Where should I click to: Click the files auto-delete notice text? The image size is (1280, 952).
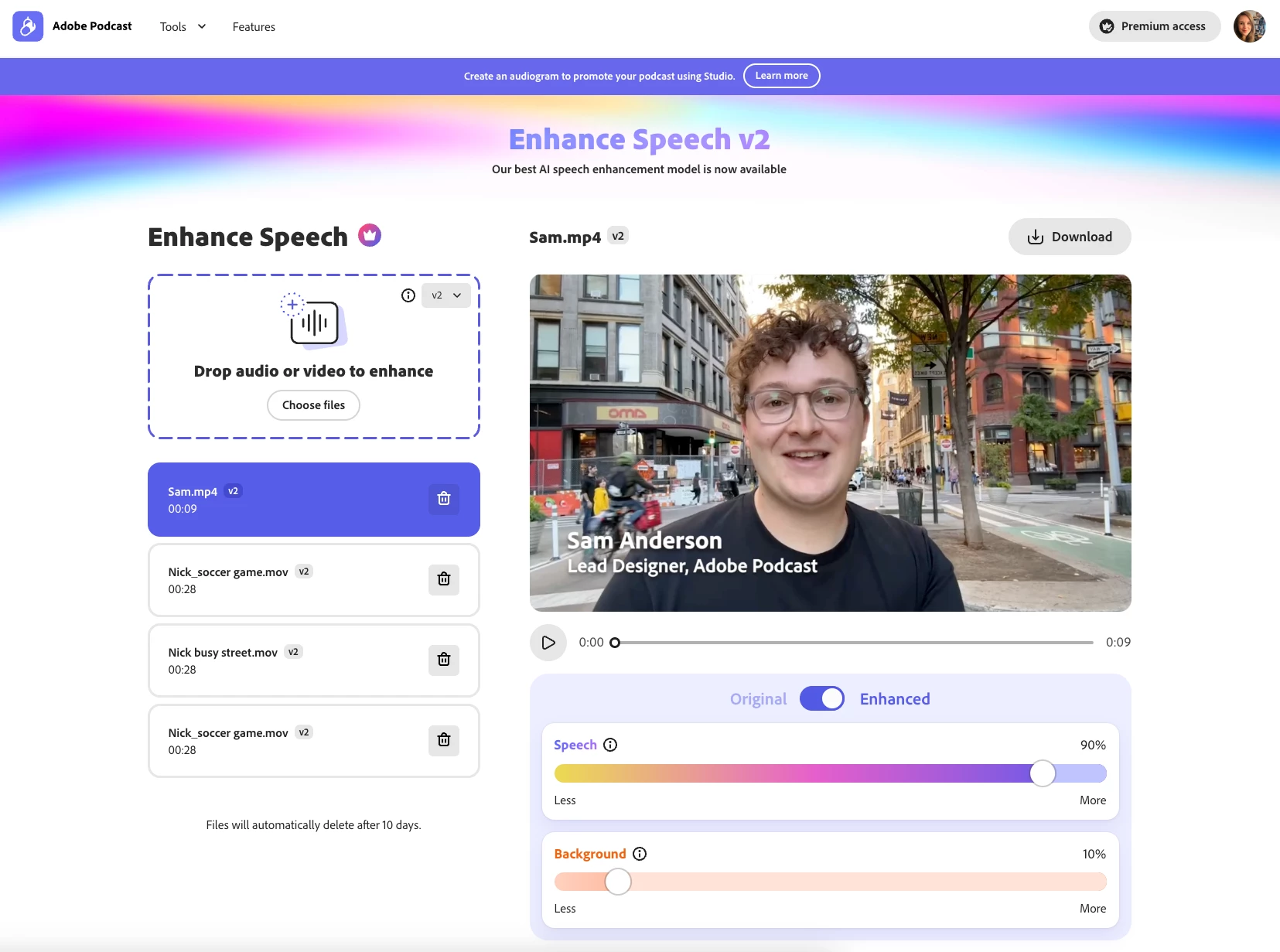tap(313, 825)
